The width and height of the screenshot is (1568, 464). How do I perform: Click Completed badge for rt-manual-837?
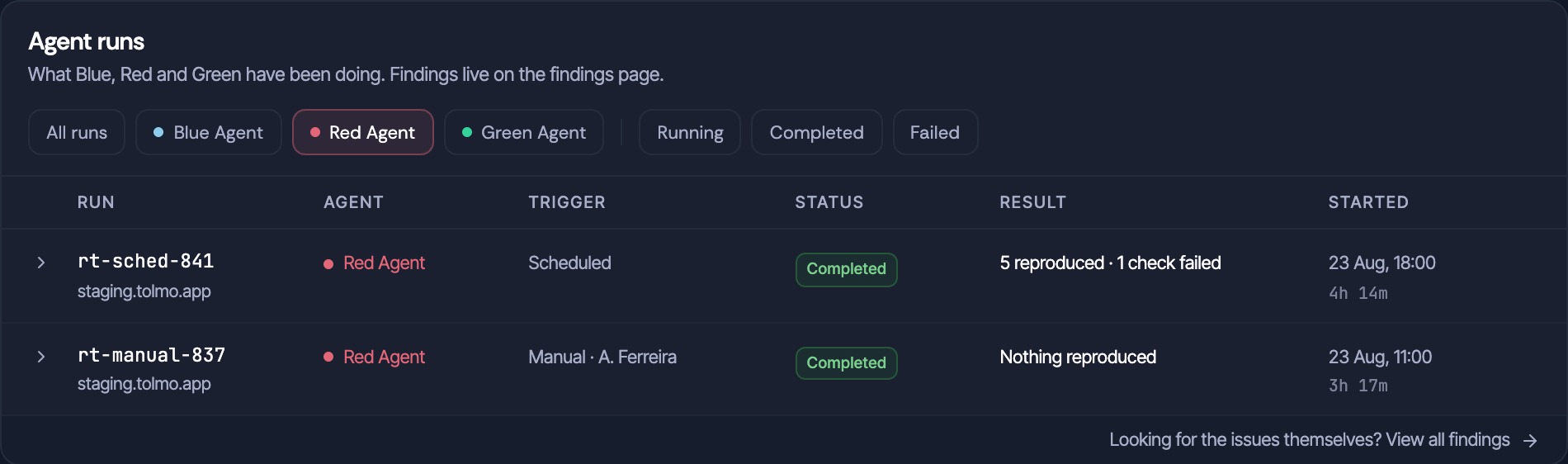coord(847,363)
